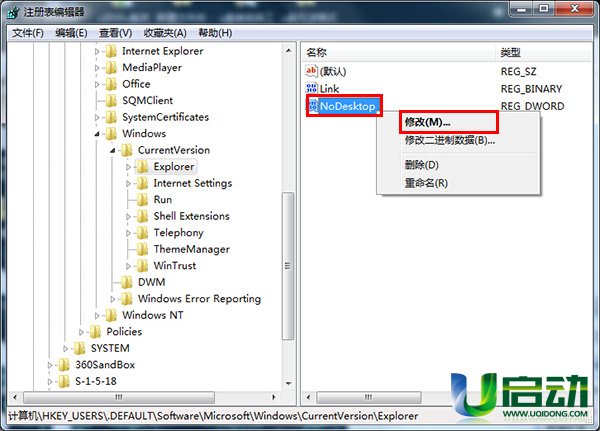
Task: Click the Policies folder icon
Action: tap(95, 331)
